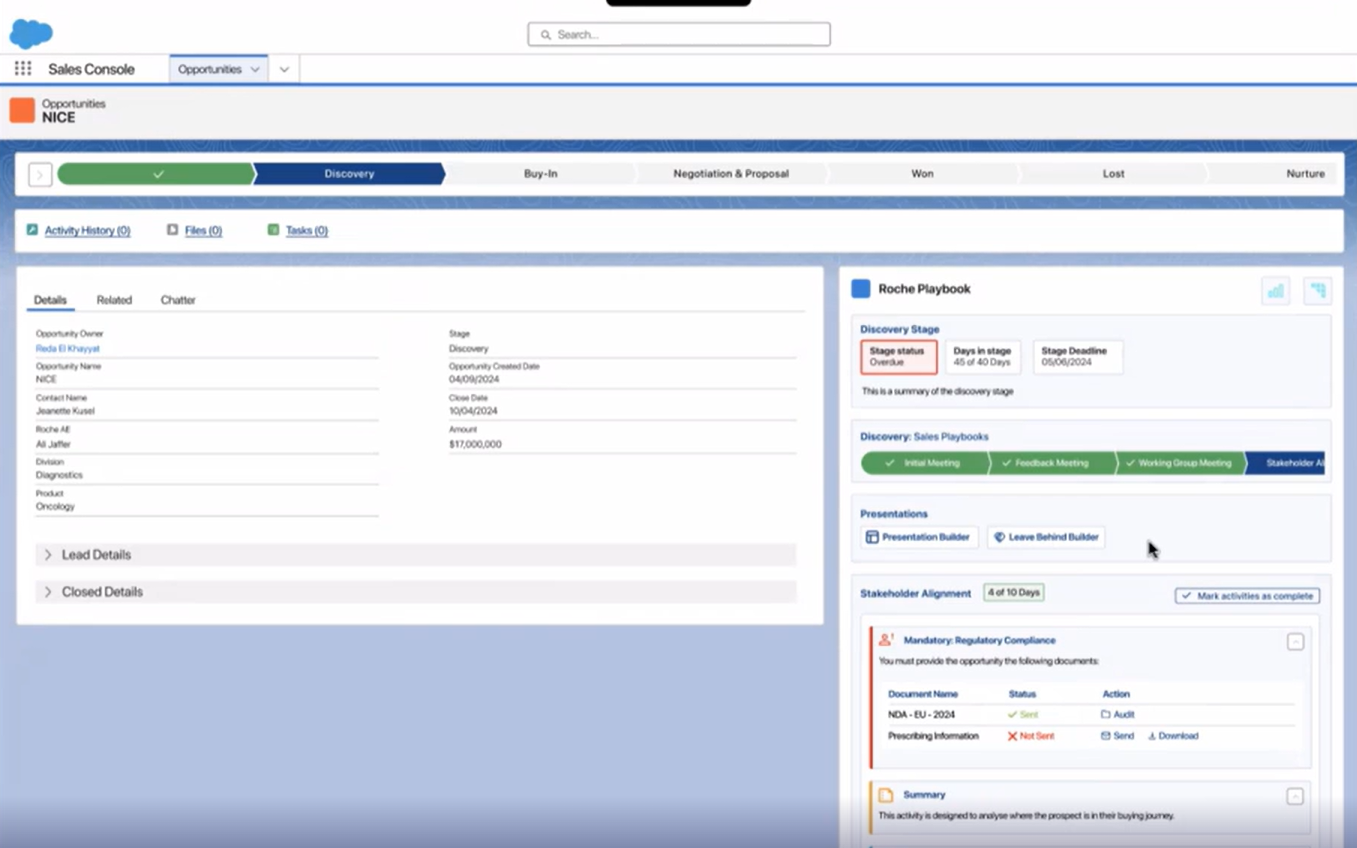Collapse the Mandatory Regulatory Compliance card
The height and width of the screenshot is (848, 1357).
coord(1295,642)
